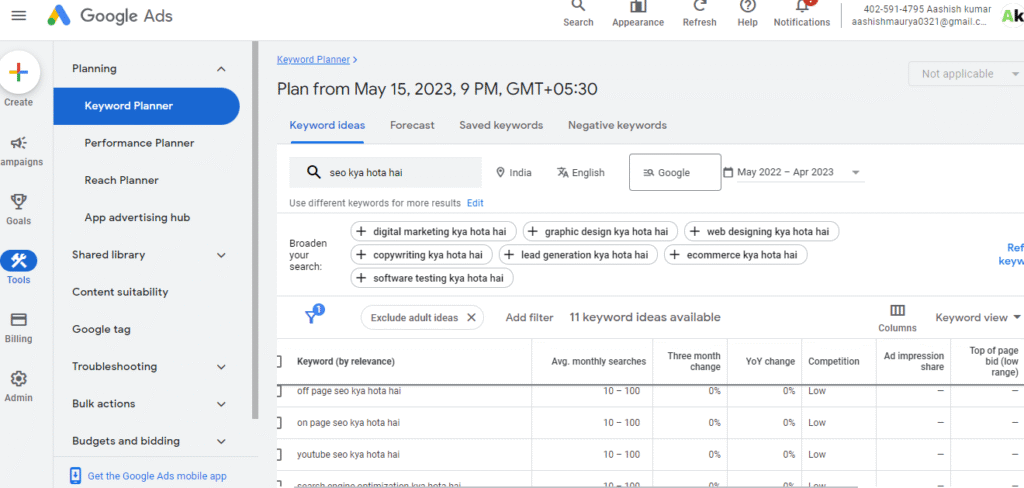1024x488 pixels.
Task: Click the Edit keywords link
Action: tap(475, 203)
